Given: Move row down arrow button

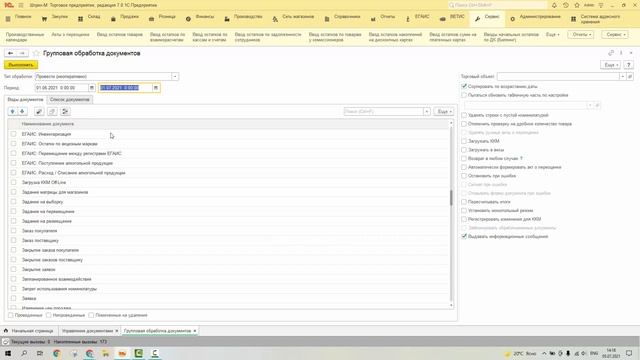Looking at the screenshot, I should [x=22, y=111].
